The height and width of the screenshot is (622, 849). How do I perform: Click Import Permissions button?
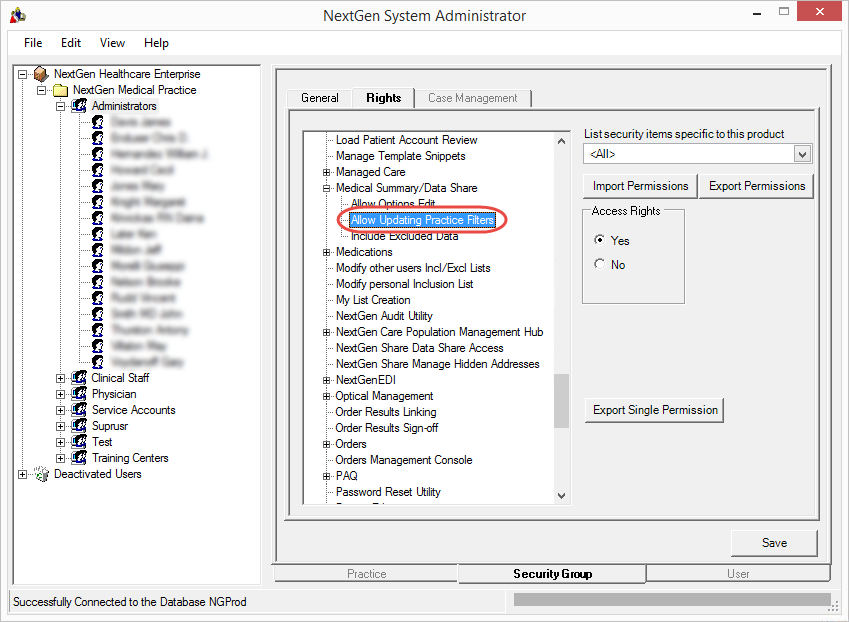pos(641,186)
